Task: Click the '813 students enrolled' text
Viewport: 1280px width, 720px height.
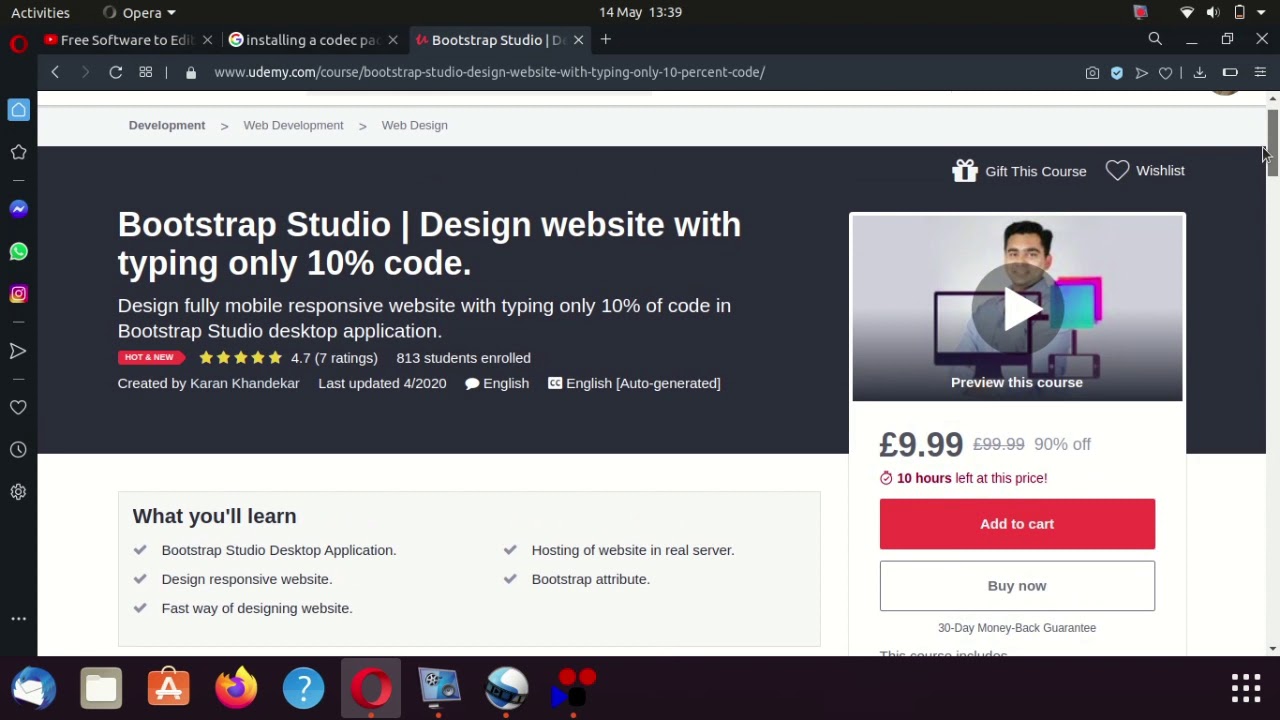Action: coord(463,358)
